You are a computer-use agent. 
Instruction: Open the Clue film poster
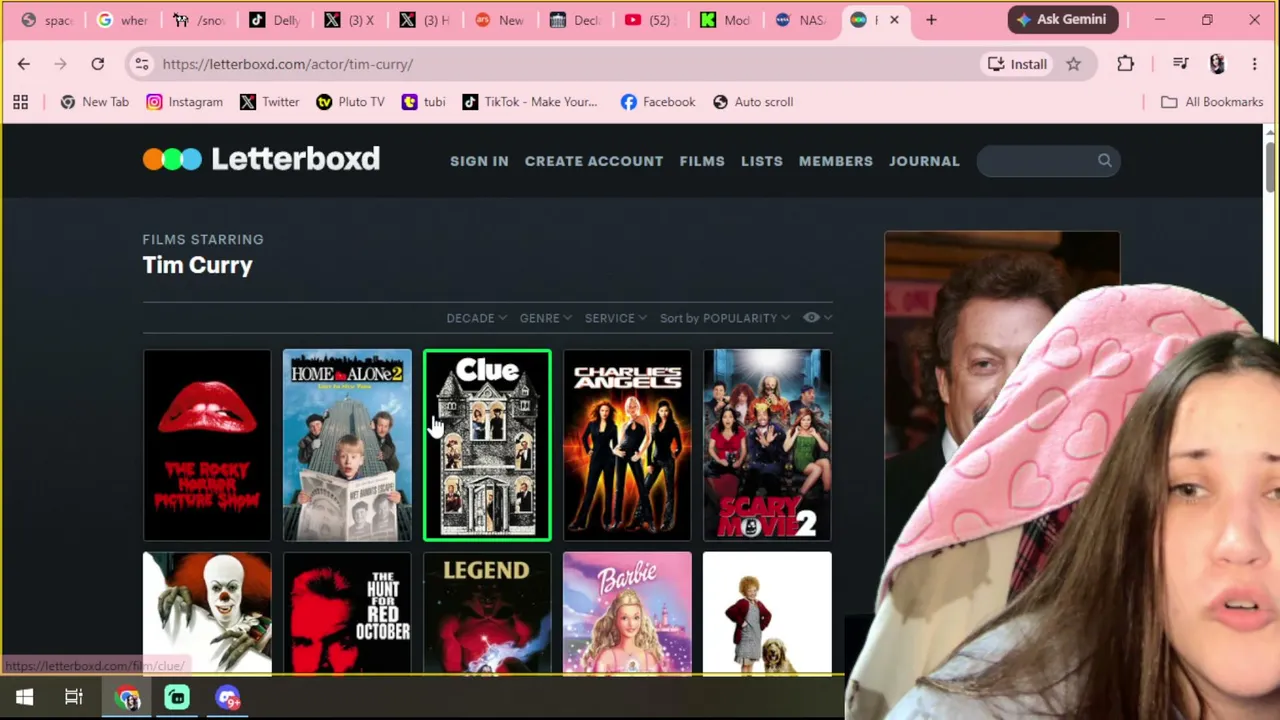(x=487, y=445)
